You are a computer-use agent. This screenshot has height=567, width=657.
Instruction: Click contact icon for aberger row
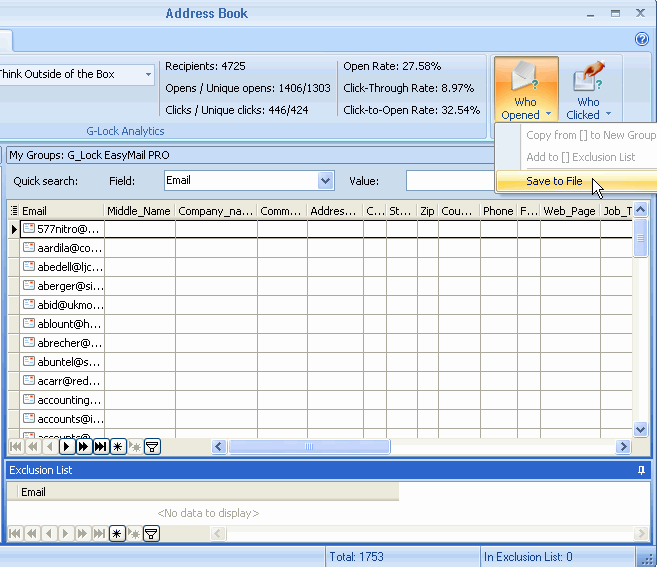28,285
